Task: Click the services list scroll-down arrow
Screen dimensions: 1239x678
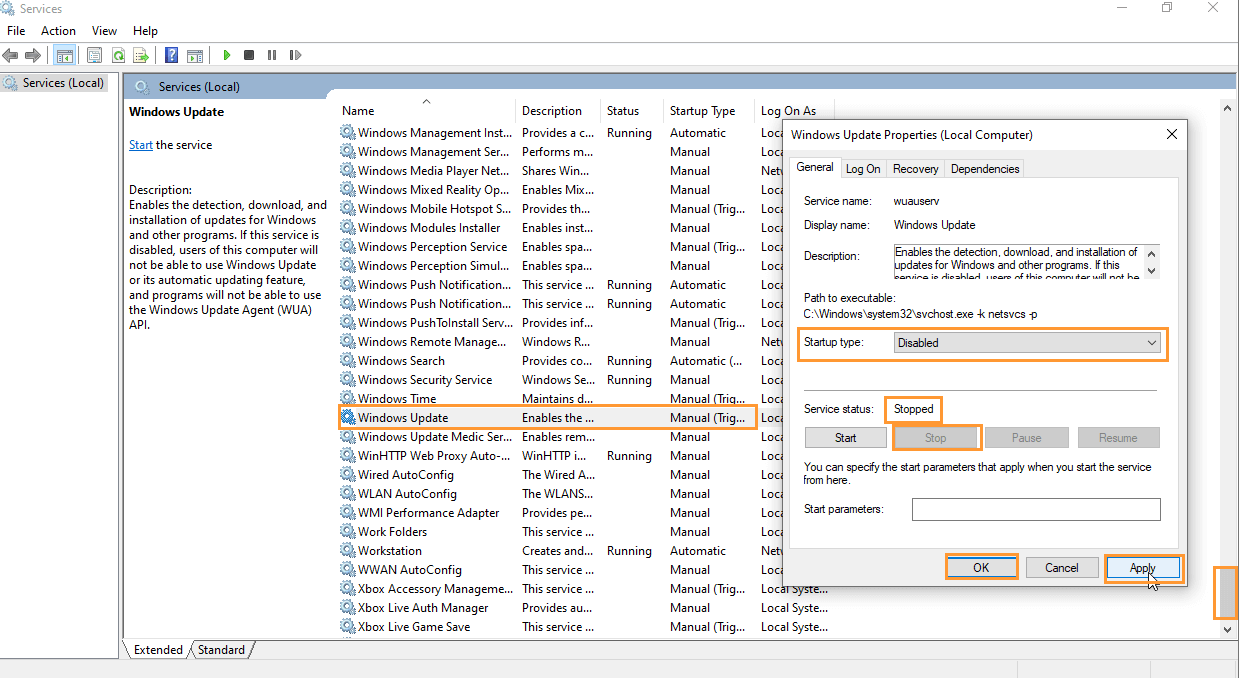Action: pos(1227,629)
